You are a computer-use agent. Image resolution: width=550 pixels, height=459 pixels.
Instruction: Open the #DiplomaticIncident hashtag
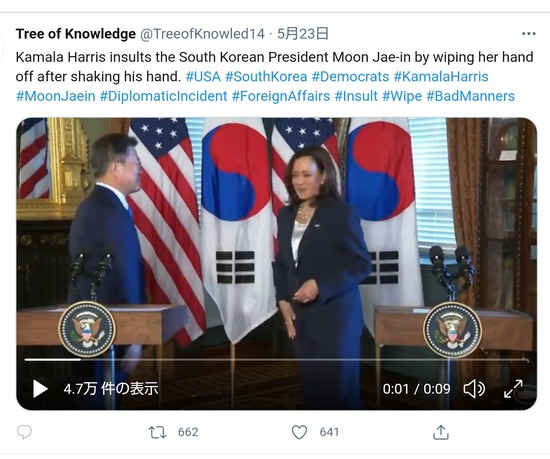(163, 96)
